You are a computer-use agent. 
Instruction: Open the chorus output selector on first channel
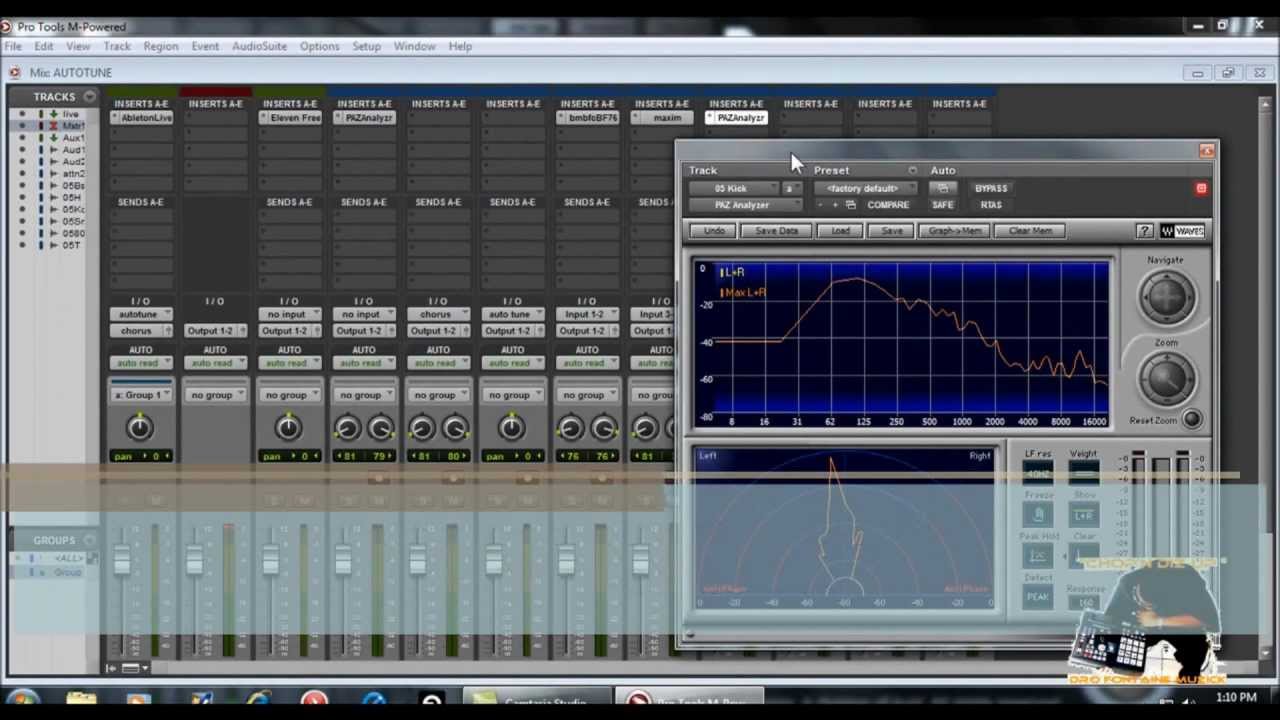click(141, 331)
